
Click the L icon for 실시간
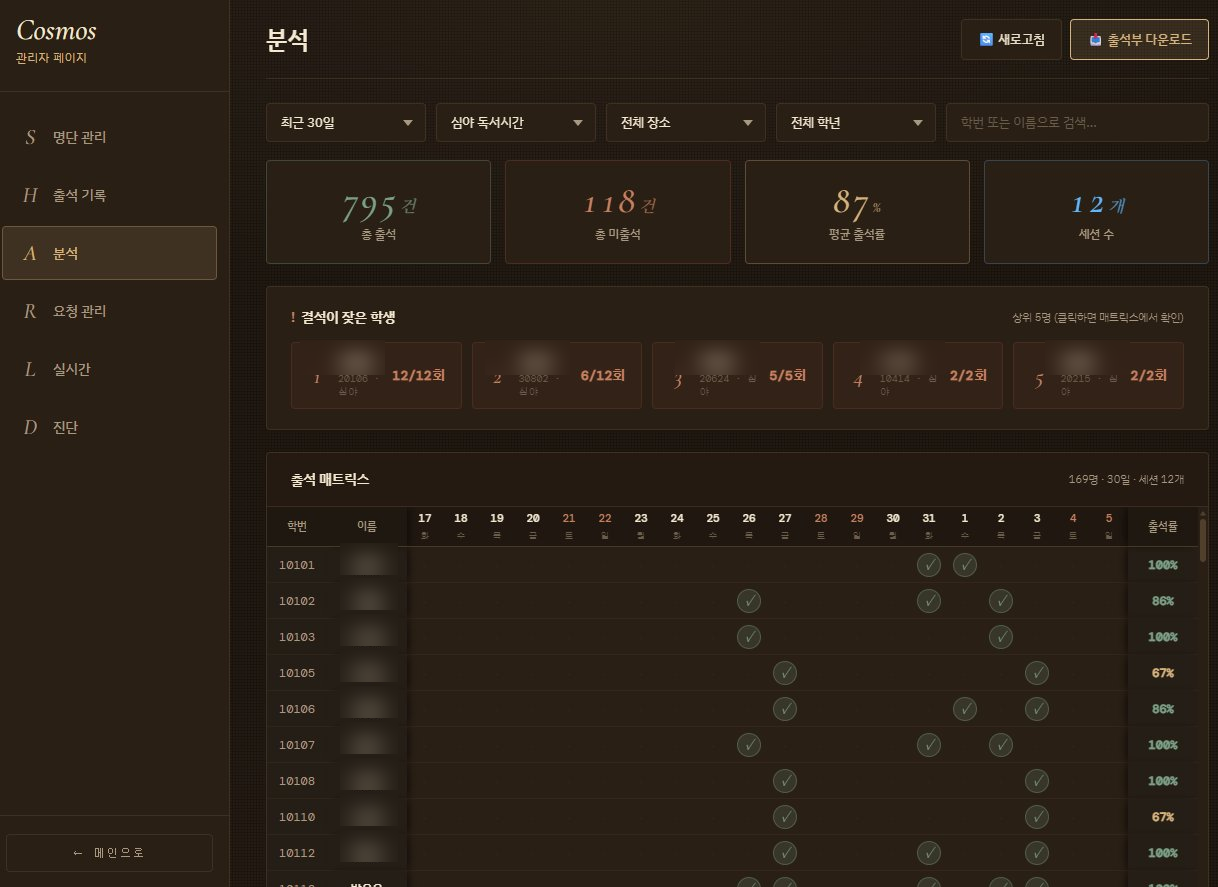[31, 369]
